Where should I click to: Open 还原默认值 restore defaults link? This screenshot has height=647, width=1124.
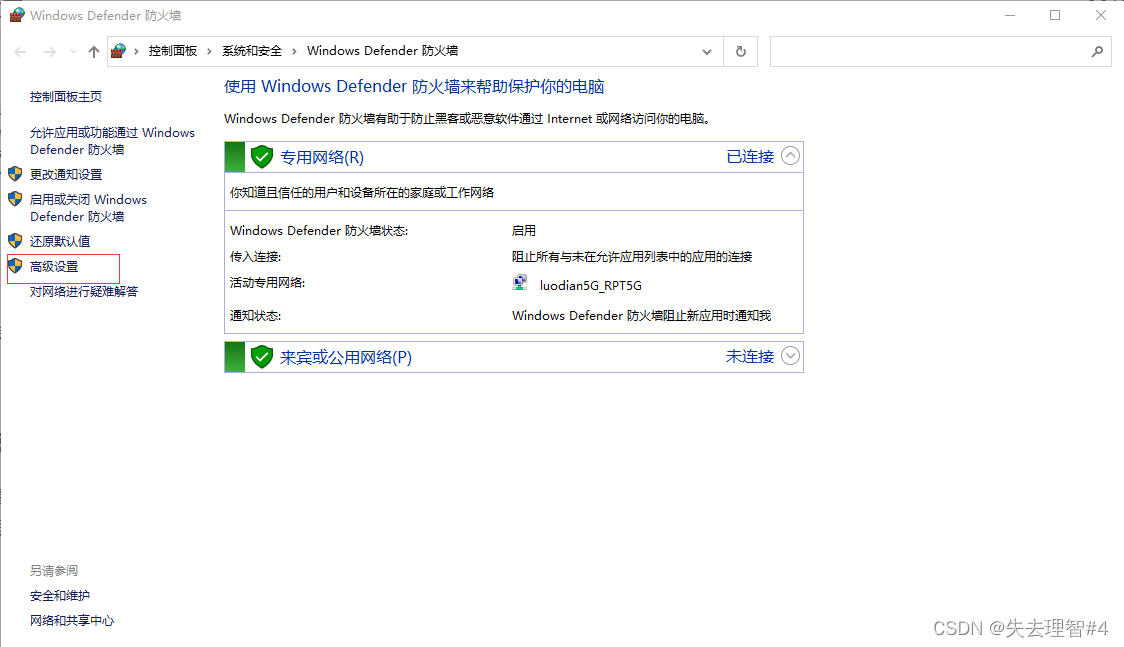(x=59, y=241)
